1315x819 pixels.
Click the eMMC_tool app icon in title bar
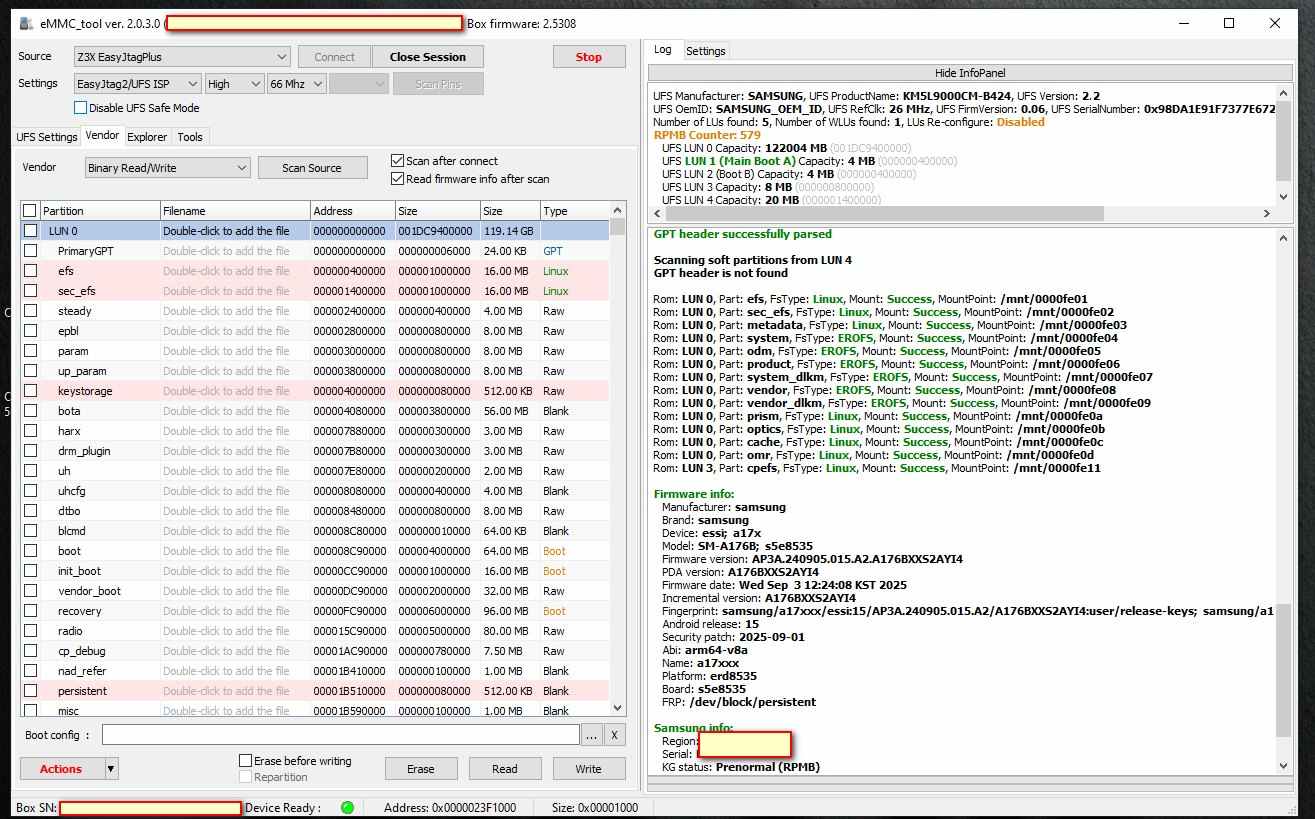[x=25, y=23]
